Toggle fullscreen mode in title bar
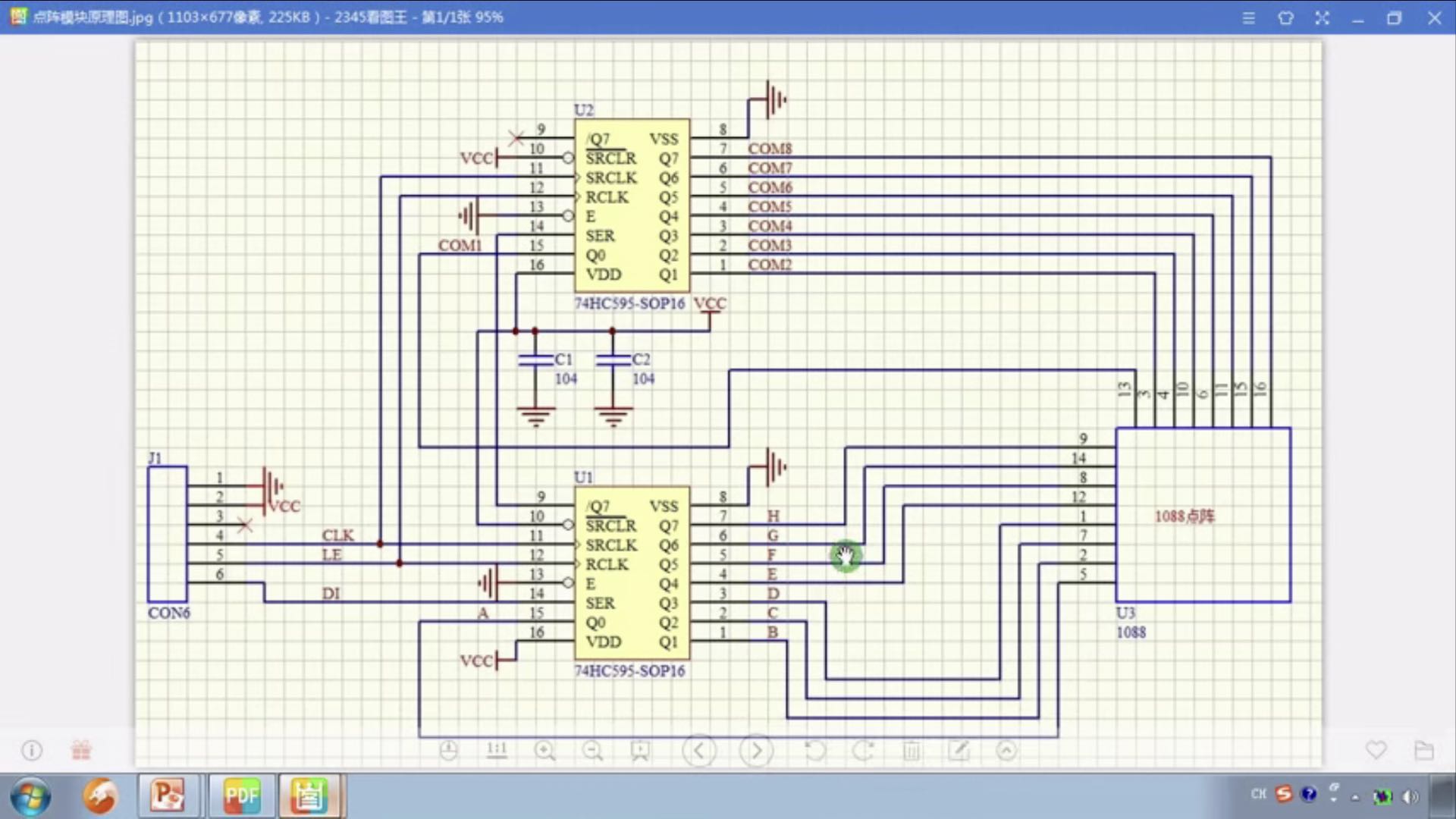The height and width of the screenshot is (819, 1456). point(1322,17)
